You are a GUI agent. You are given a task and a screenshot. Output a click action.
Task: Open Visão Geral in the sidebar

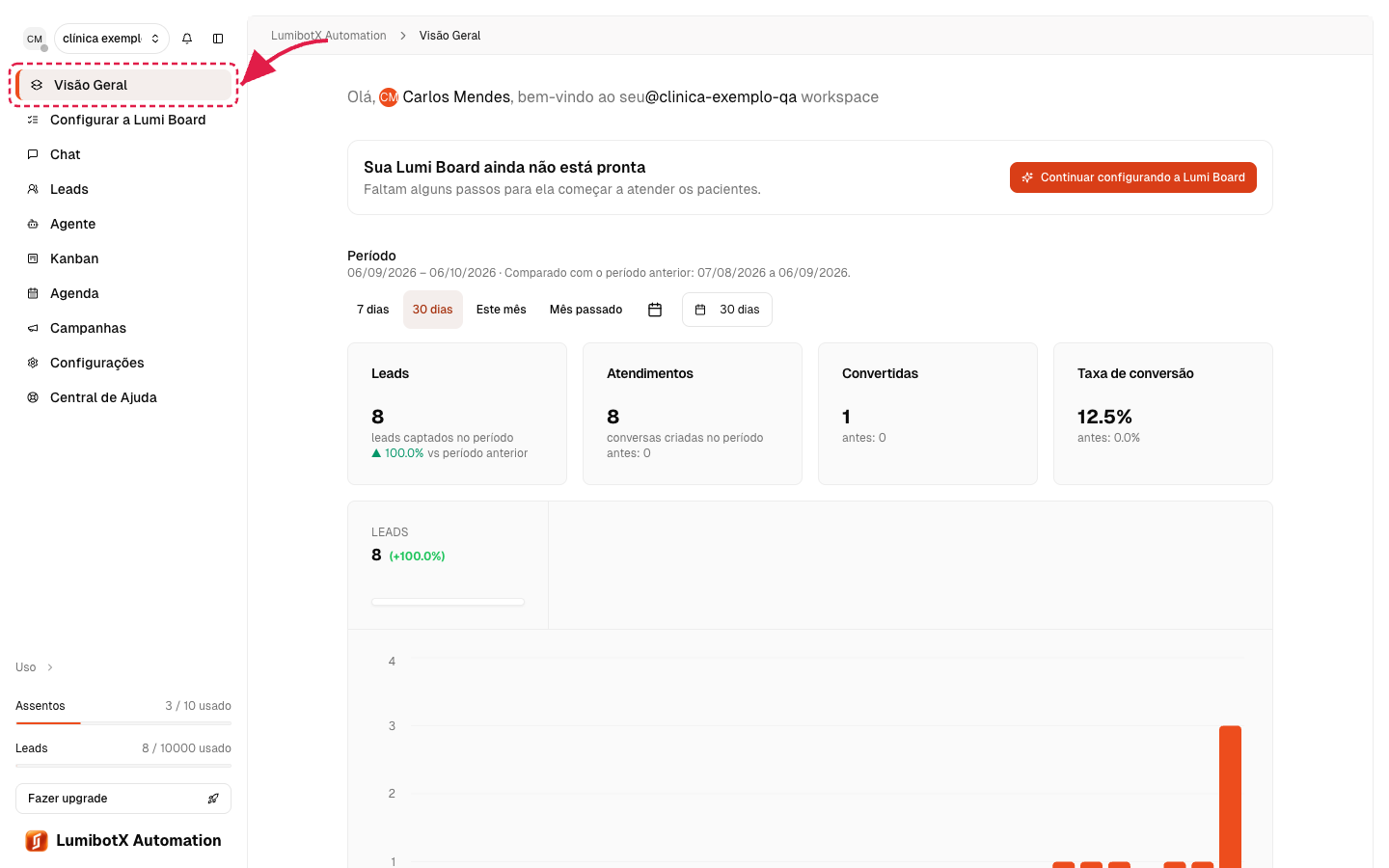[124, 85]
